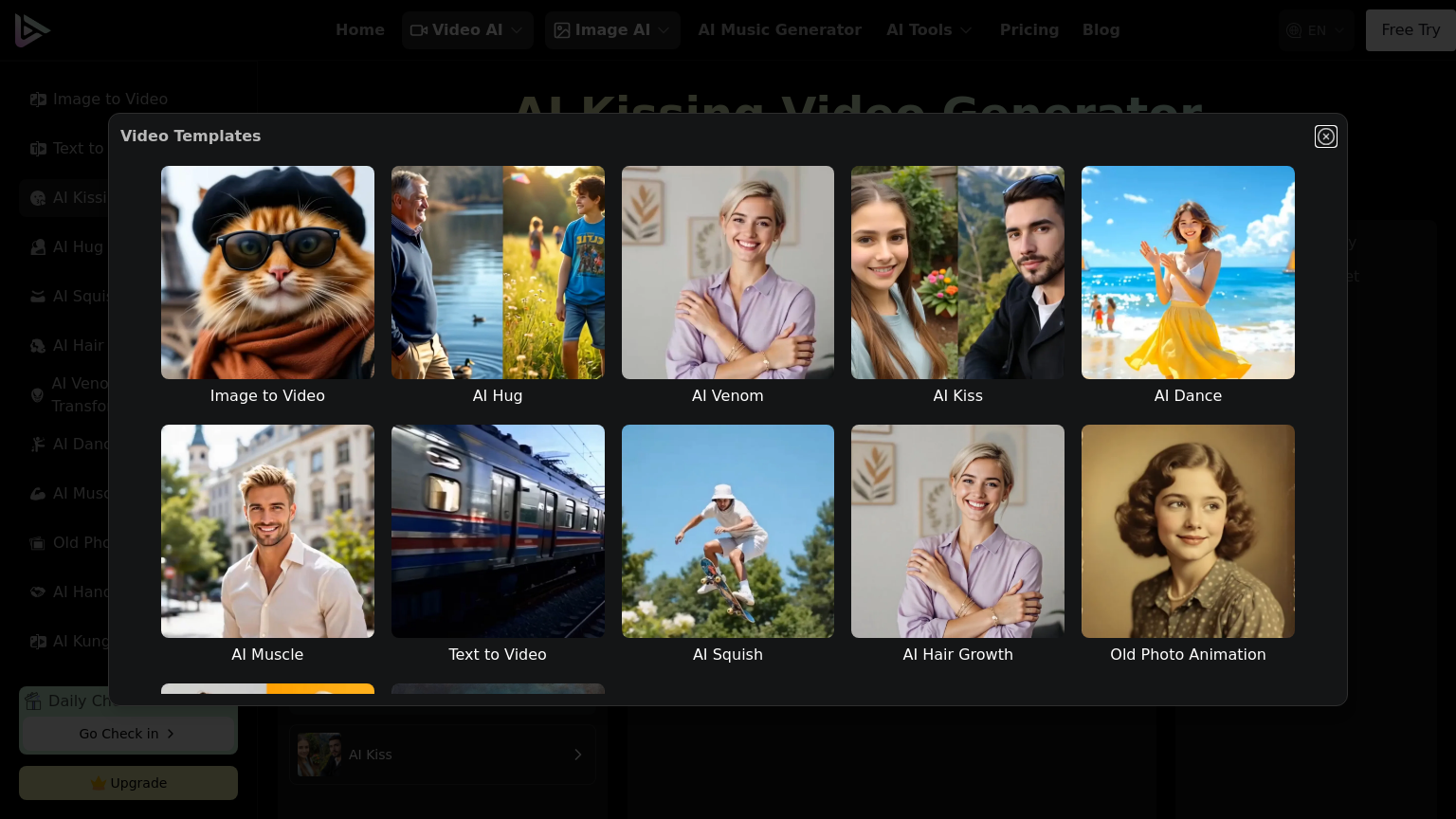Select the Text to Video train thumbnail
This screenshot has height=819, width=1456.
pyautogui.click(x=498, y=531)
